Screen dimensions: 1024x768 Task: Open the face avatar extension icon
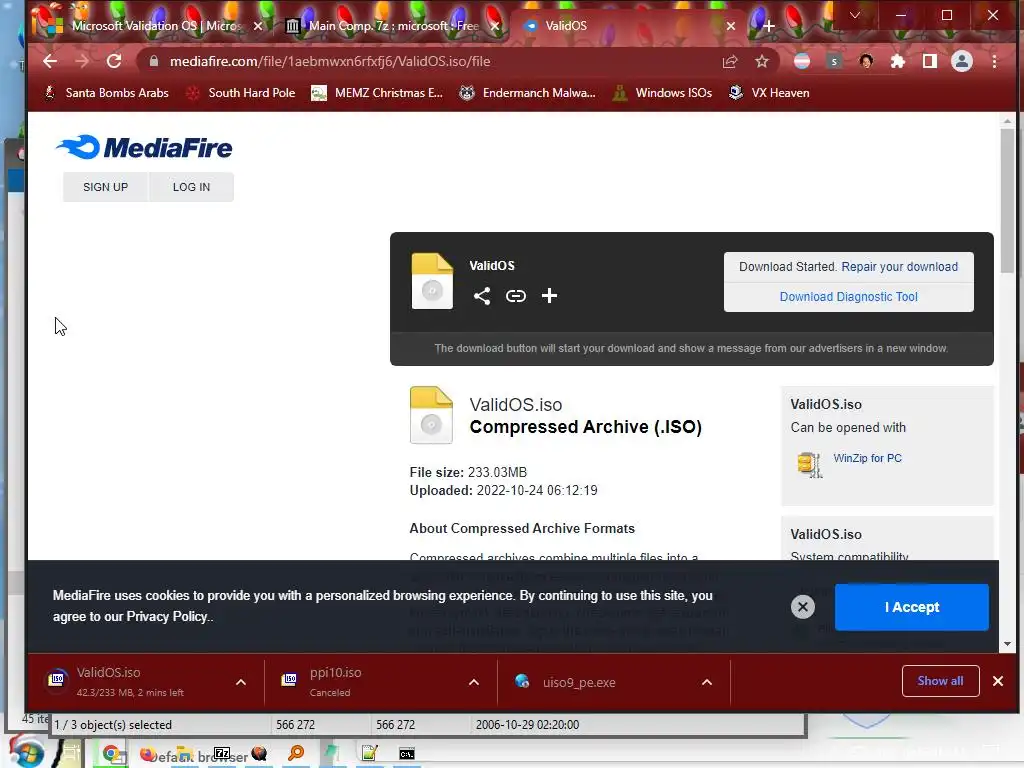(866, 61)
